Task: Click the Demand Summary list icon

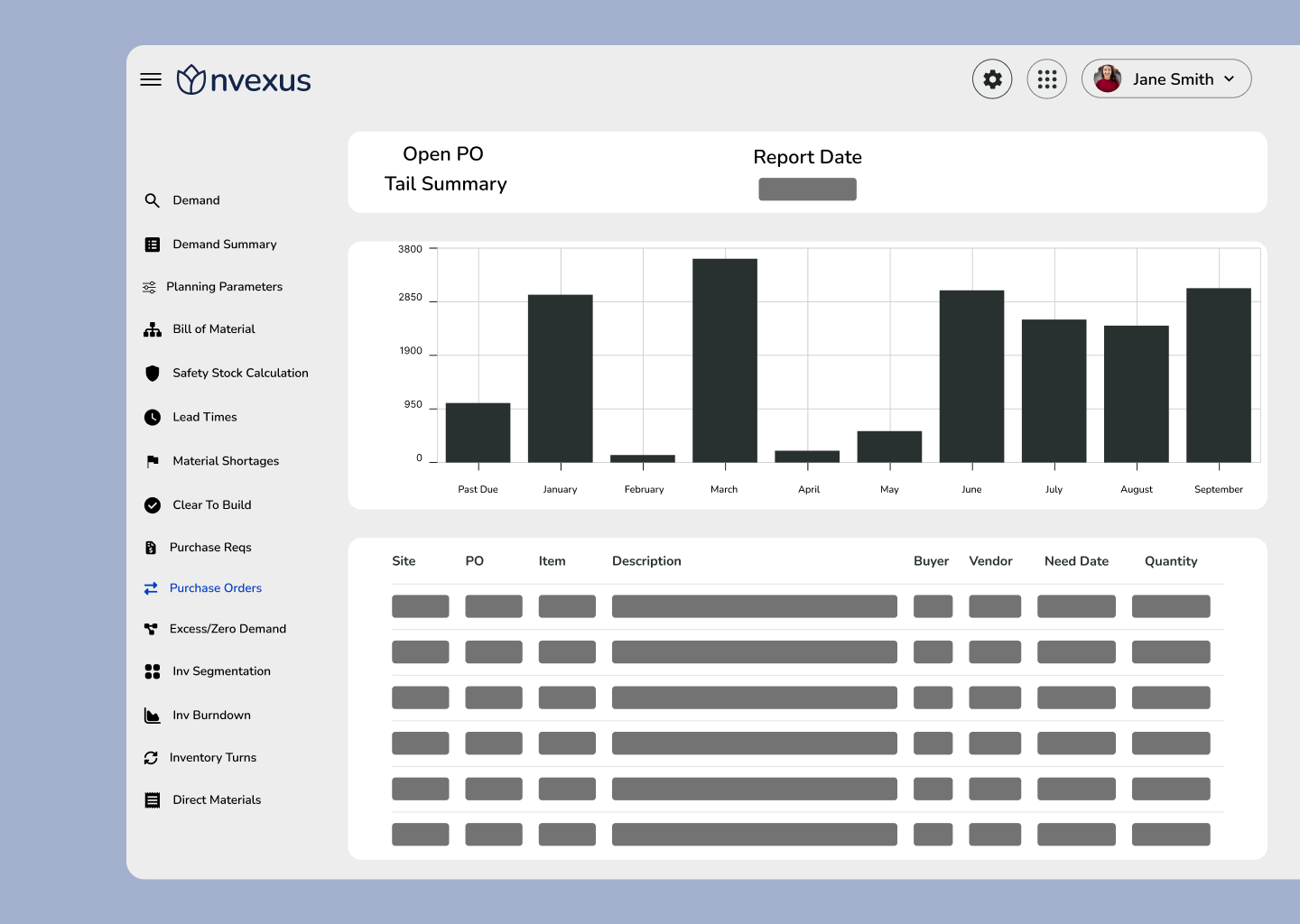Action: [152, 245]
